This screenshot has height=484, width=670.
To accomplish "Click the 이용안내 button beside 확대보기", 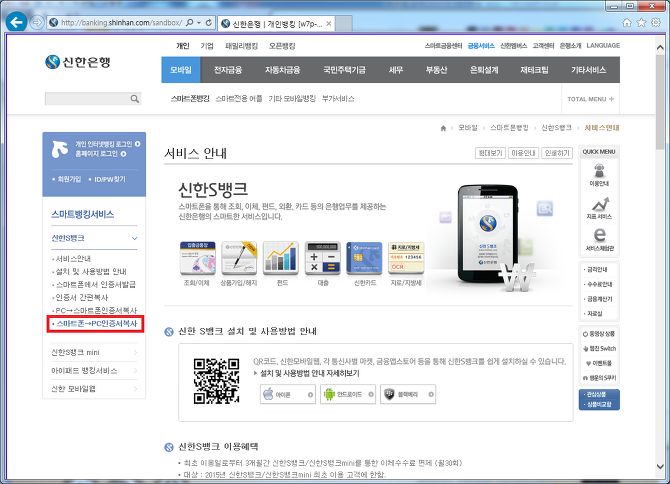I will (523, 153).
